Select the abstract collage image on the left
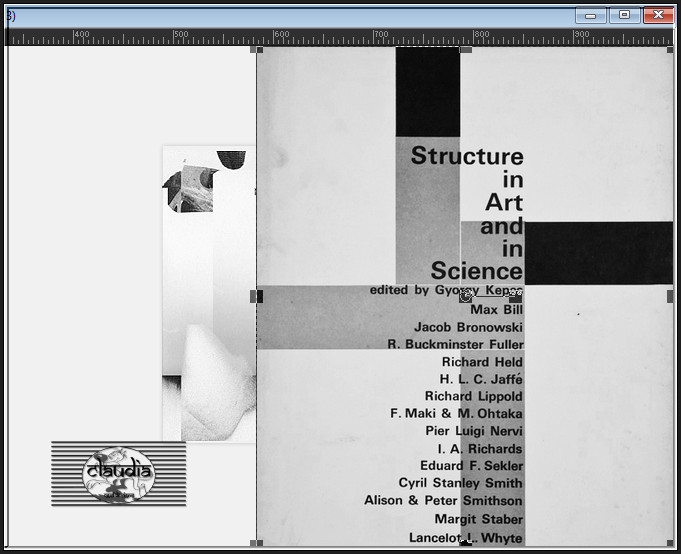The height and width of the screenshot is (554, 681). pyautogui.click(x=209, y=294)
